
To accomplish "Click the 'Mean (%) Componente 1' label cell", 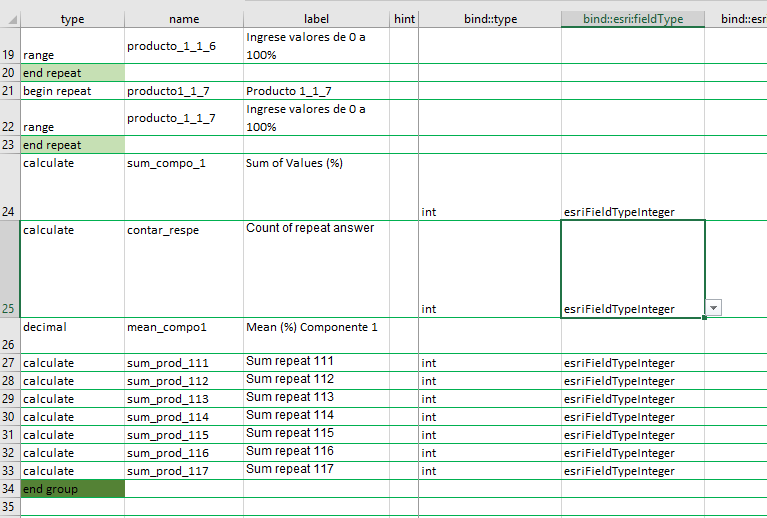I will [x=316, y=336].
